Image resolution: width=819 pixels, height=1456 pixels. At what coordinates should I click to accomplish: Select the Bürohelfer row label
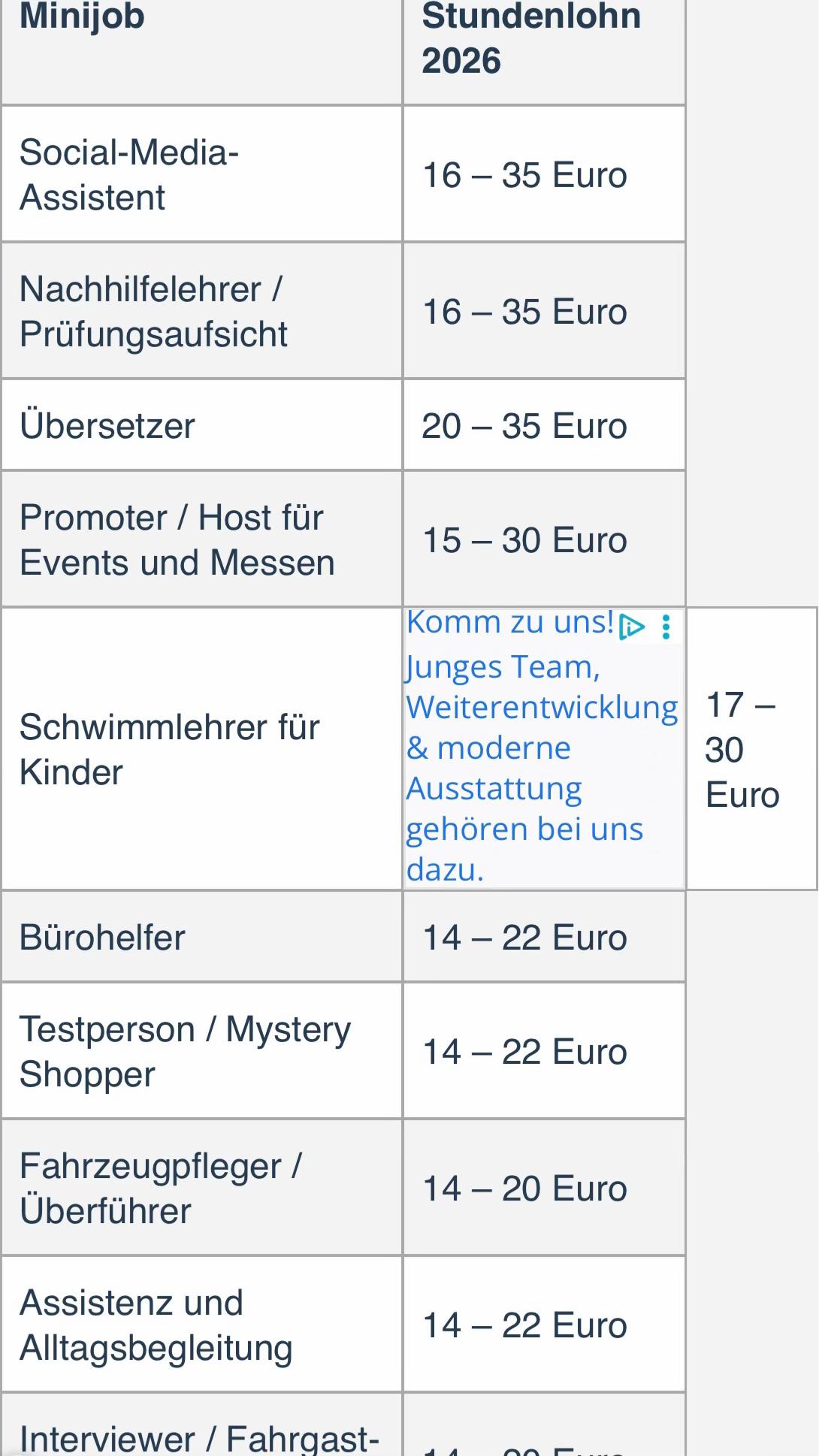coord(201,937)
